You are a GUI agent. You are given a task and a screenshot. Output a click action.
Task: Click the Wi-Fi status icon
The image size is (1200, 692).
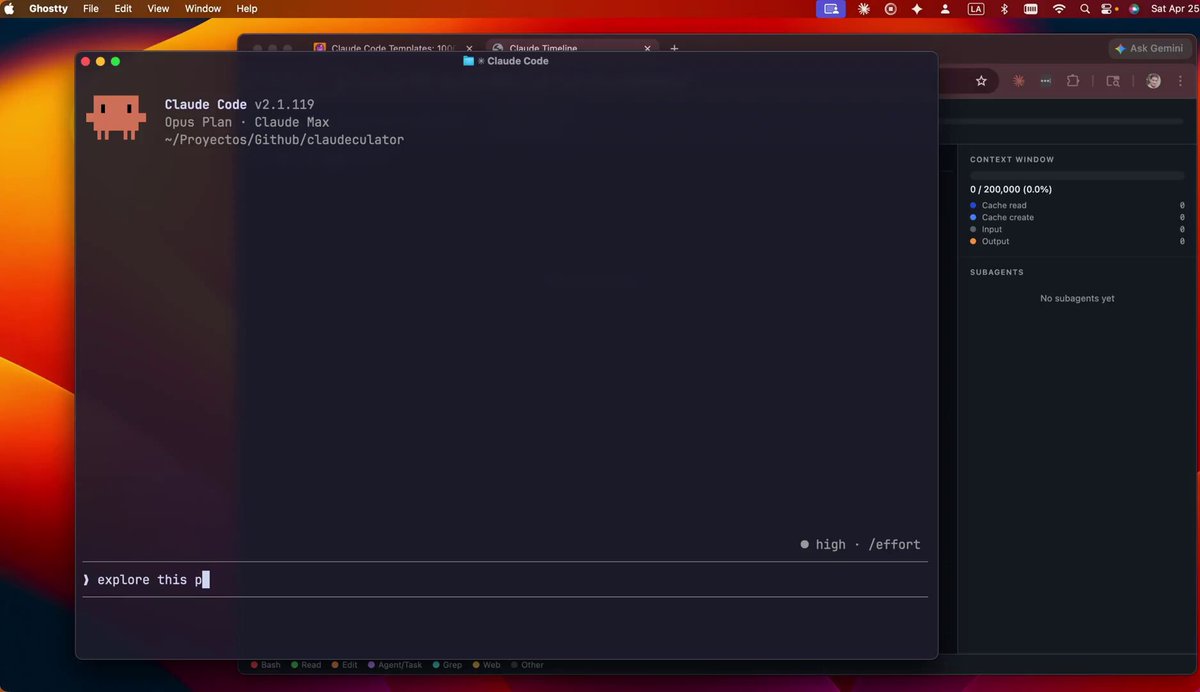click(1059, 8)
